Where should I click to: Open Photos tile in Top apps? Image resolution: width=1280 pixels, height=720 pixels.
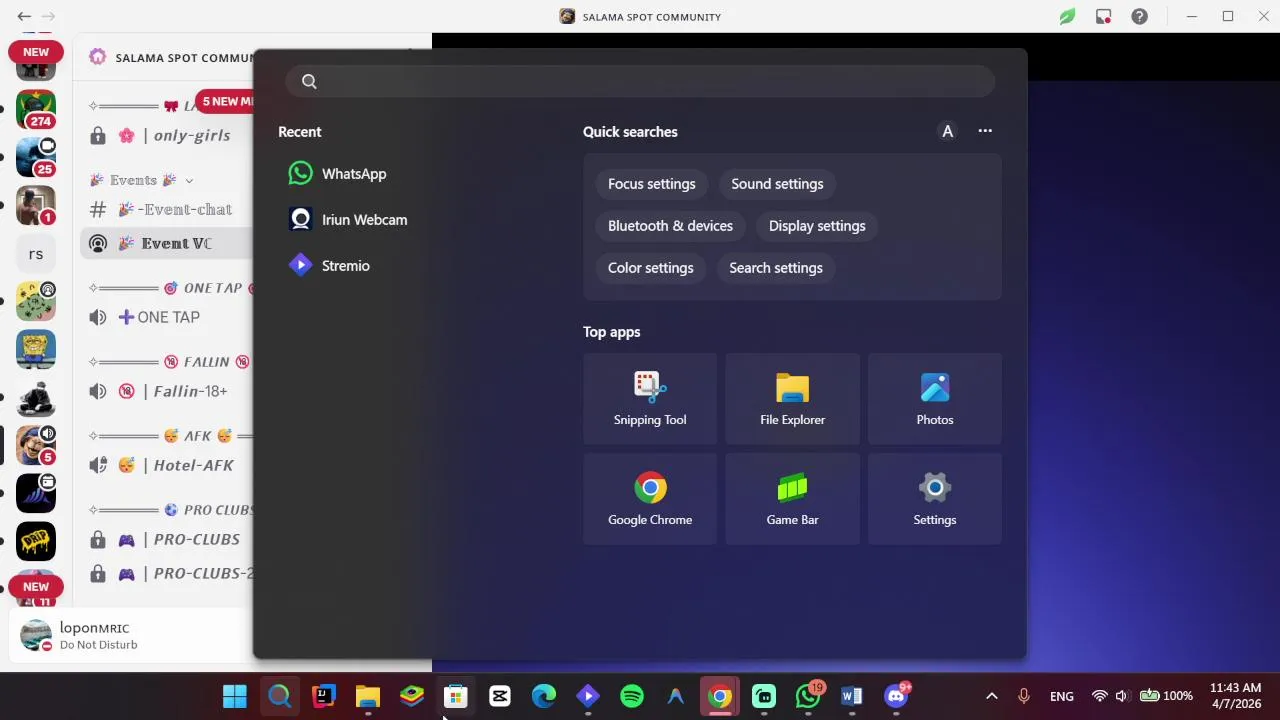tap(935, 399)
